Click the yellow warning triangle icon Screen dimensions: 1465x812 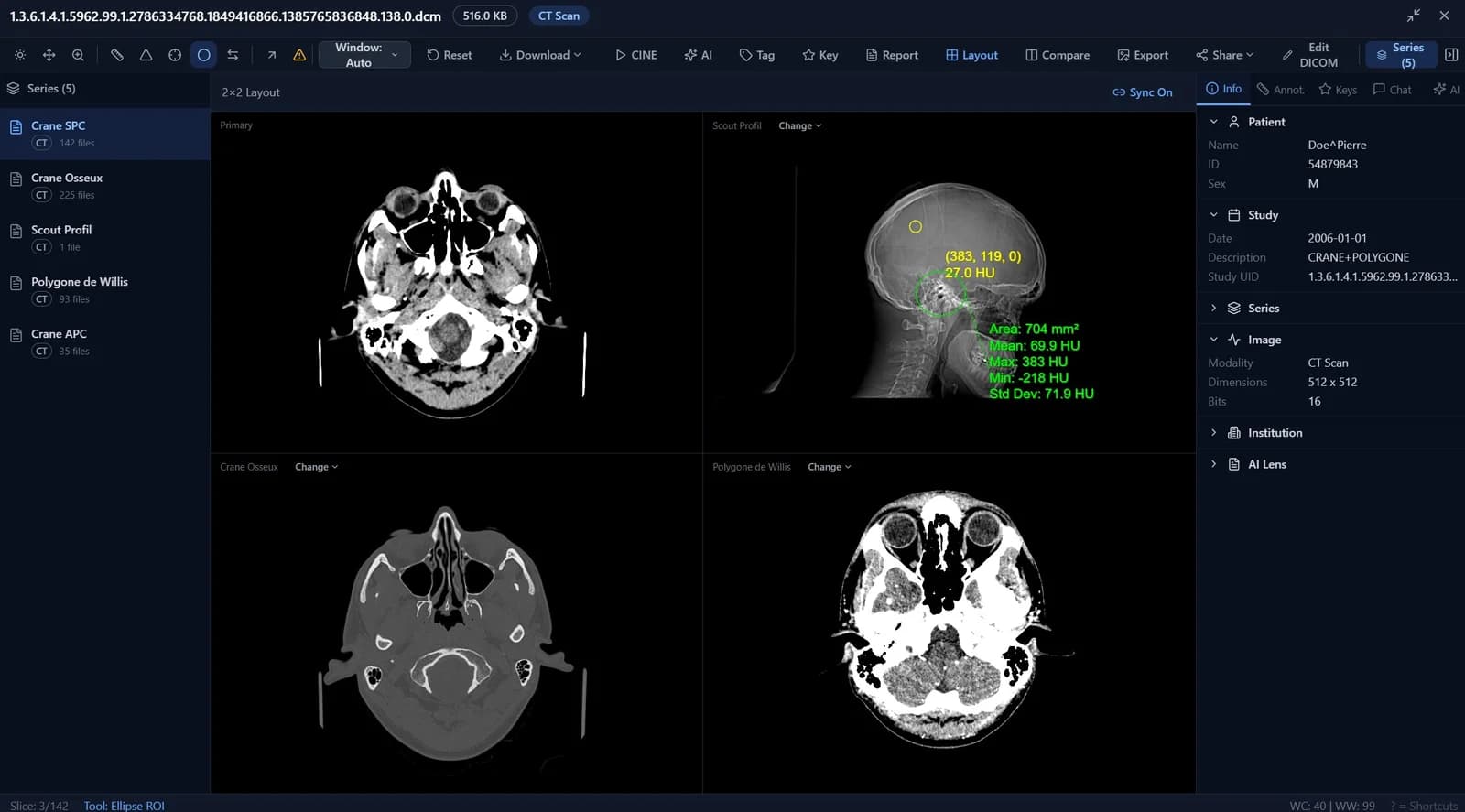299,55
